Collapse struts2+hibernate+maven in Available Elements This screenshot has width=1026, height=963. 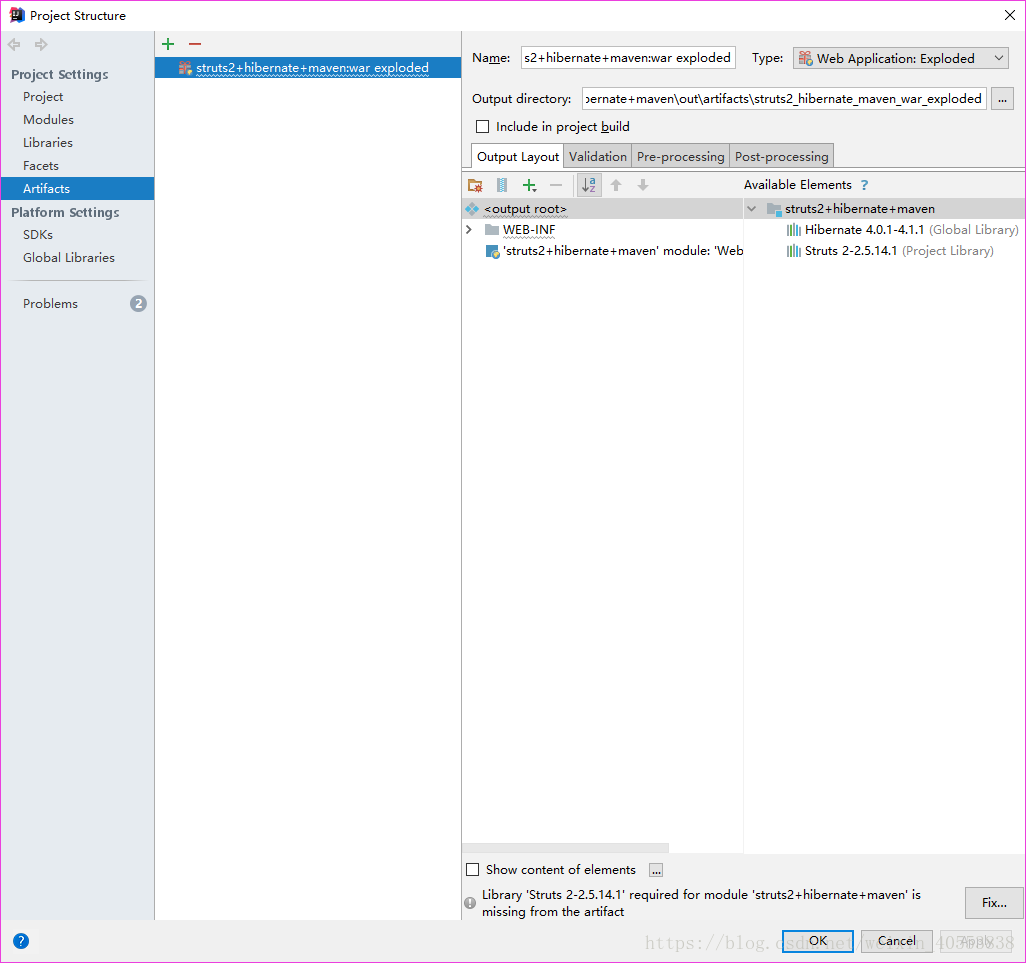coord(752,209)
